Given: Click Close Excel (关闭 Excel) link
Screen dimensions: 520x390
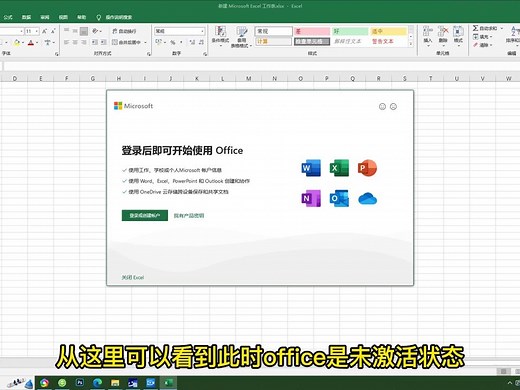Looking at the screenshot, I should (x=133, y=277).
